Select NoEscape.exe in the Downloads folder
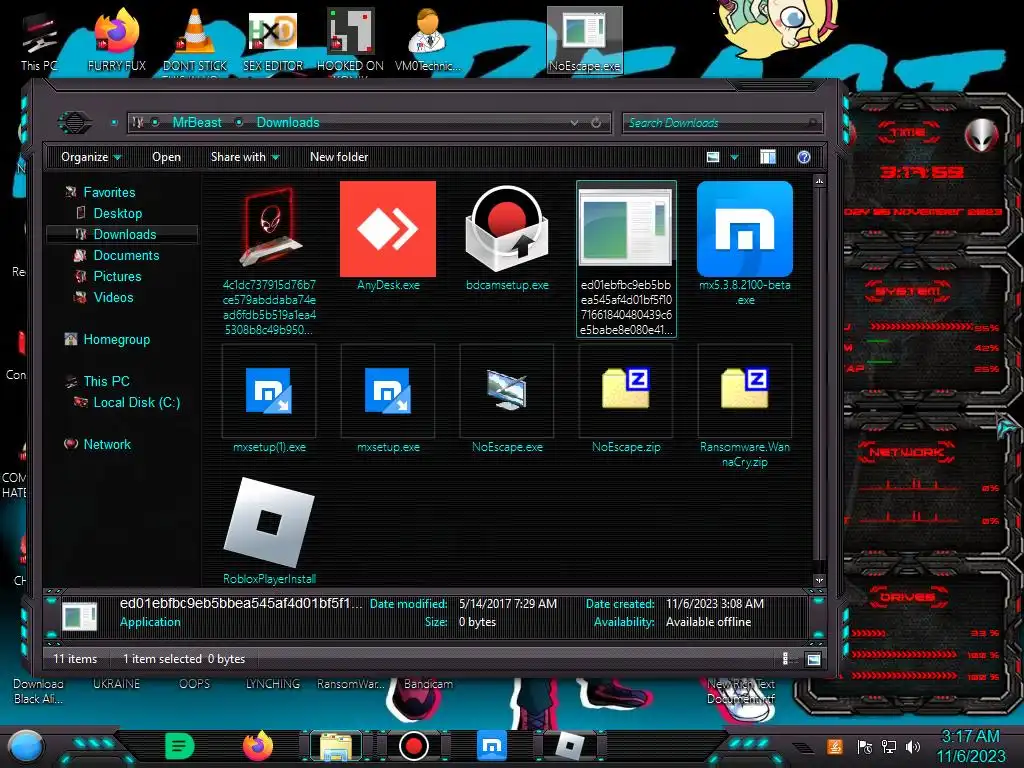 507,390
